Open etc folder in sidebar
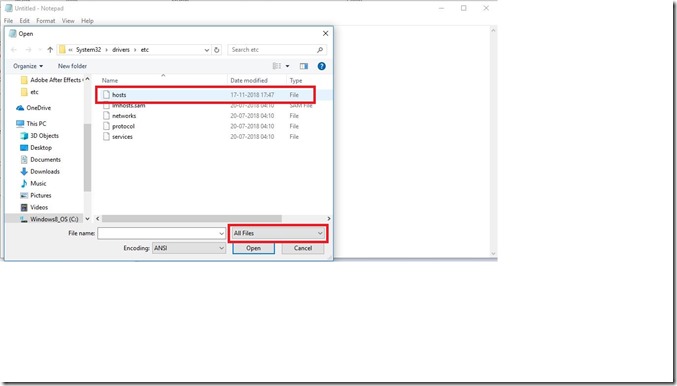The image size is (677, 386). point(29,92)
